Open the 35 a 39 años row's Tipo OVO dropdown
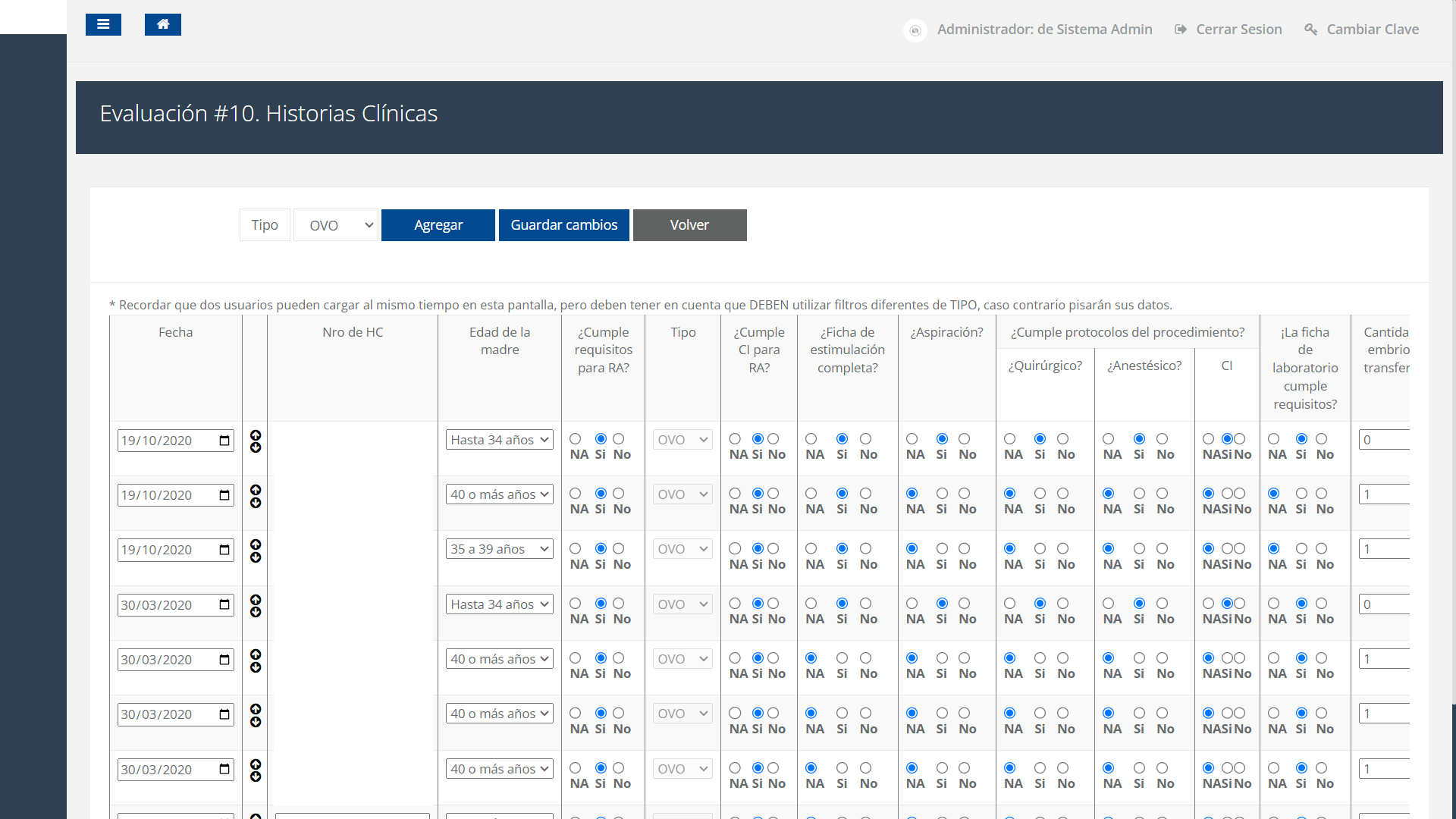This screenshot has height=819, width=1456. [682, 549]
